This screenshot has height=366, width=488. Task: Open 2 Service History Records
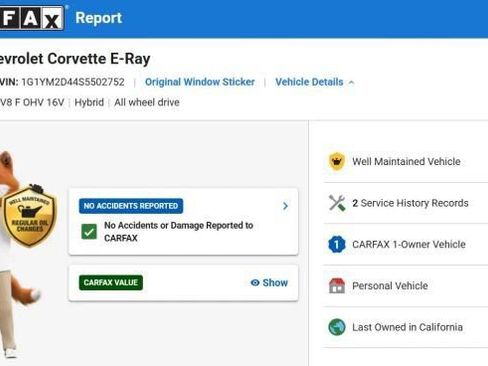[406, 203]
